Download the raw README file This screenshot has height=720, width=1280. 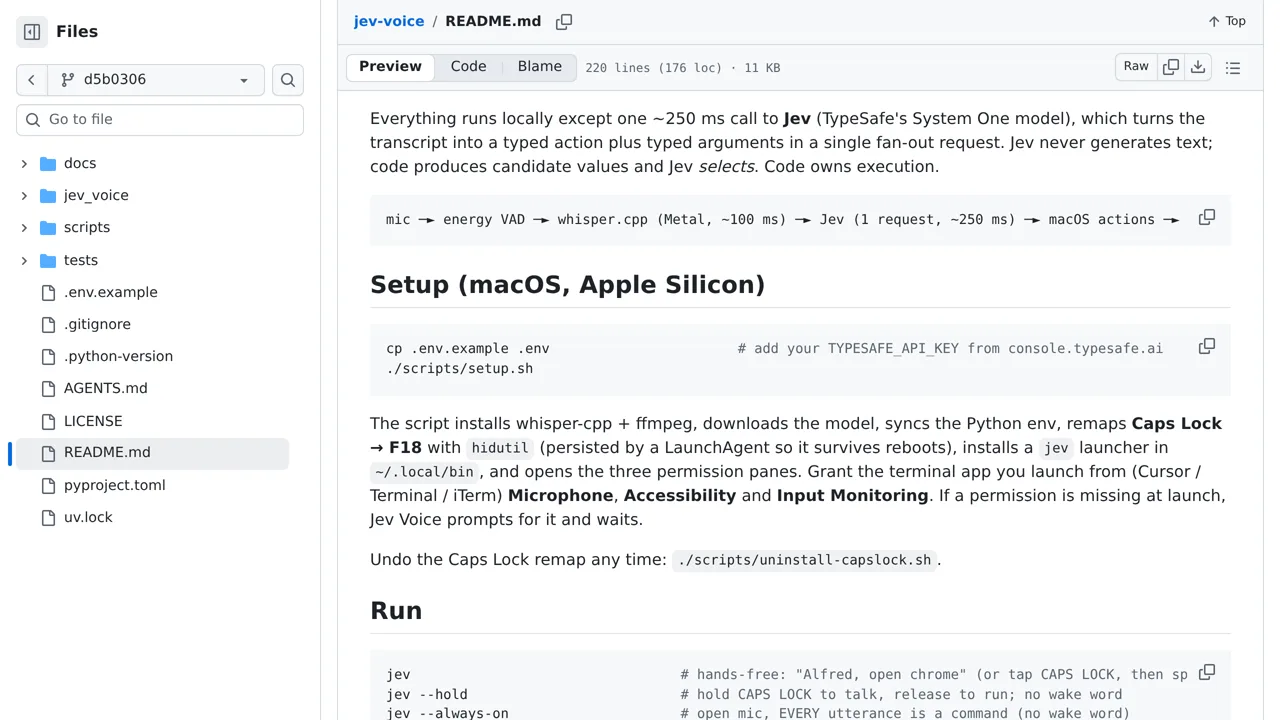tap(1198, 67)
